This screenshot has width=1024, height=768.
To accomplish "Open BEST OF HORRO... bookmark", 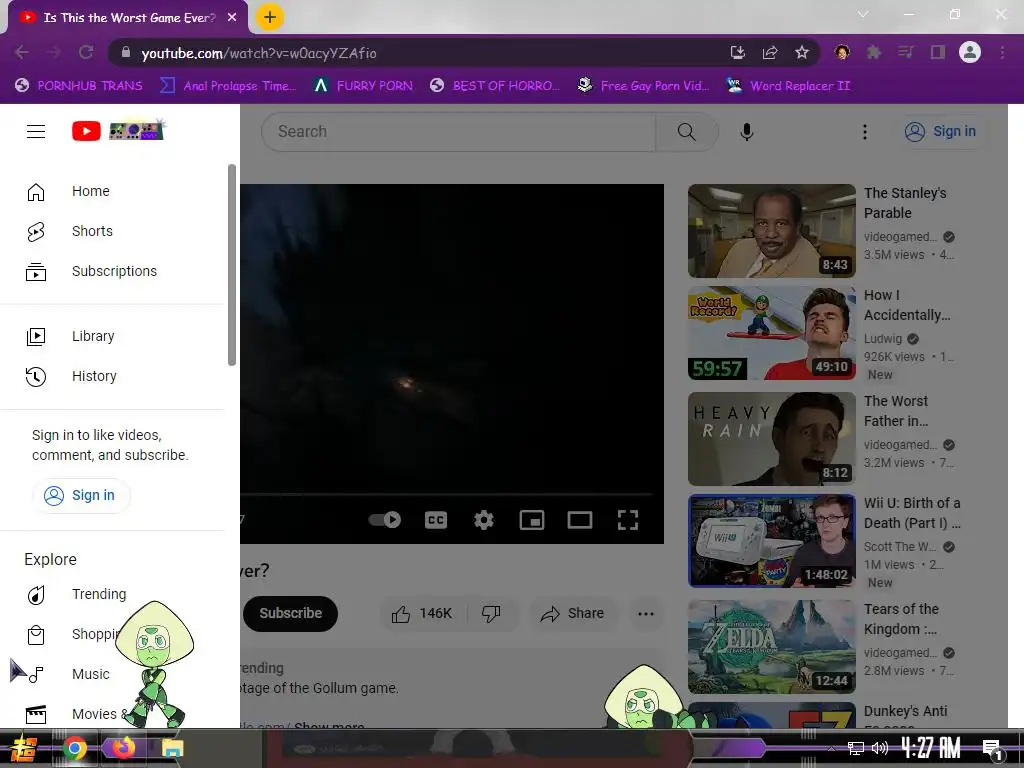I will pyautogui.click(x=495, y=86).
